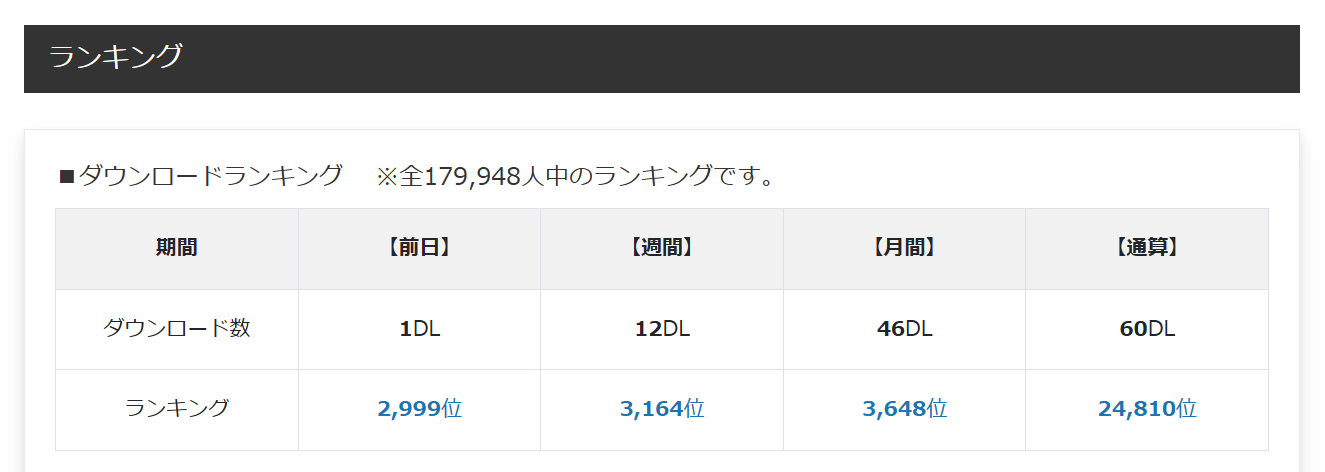
Task: Click the ■ bullet before ダウンロードランキング
Action: [x=68, y=178]
